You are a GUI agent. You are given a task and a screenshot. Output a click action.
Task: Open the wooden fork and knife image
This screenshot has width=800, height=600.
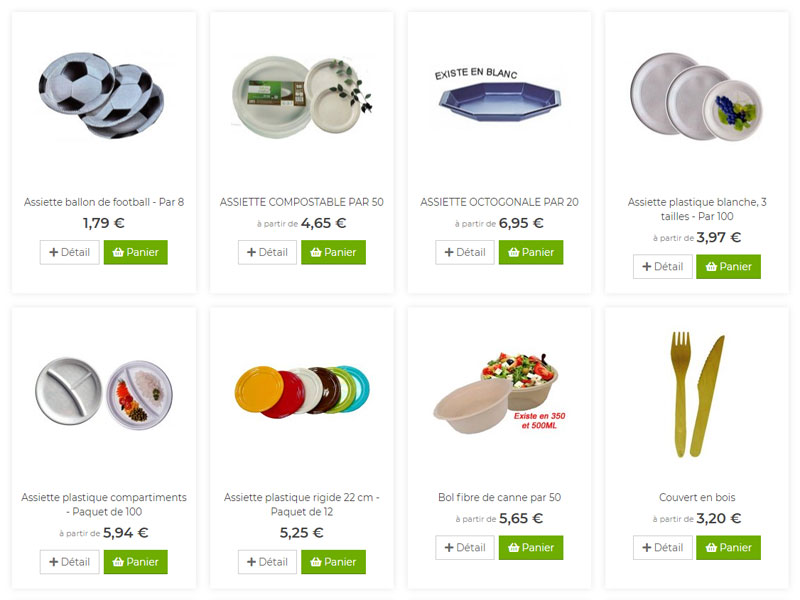click(697, 394)
